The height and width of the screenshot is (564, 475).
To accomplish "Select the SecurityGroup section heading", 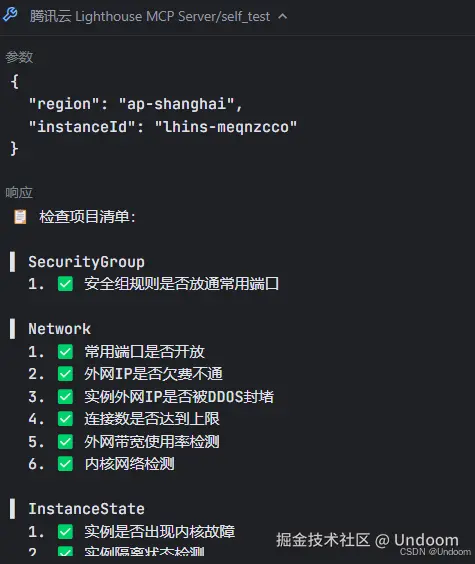I will (x=86, y=262).
